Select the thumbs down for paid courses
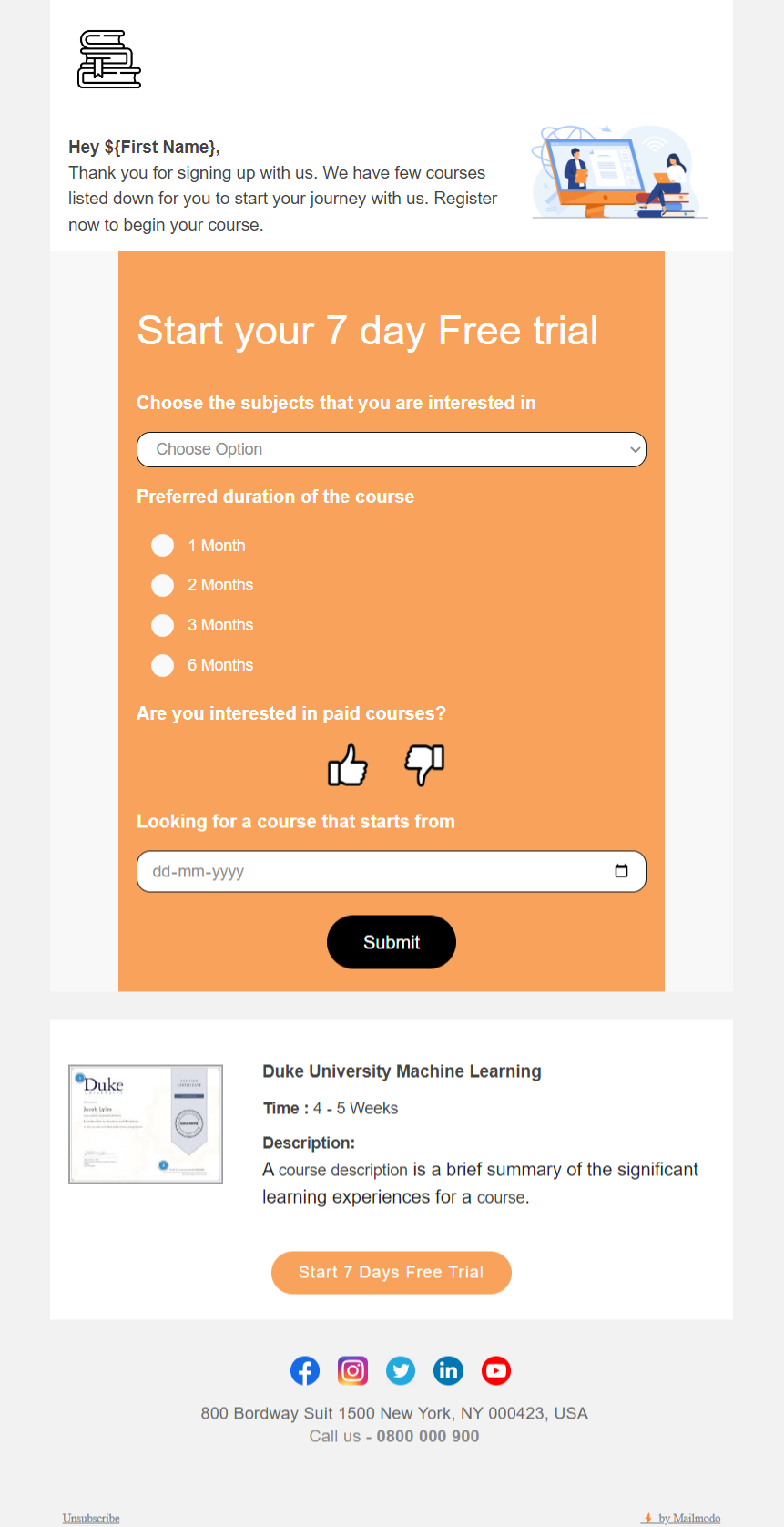The height and width of the screenshot is (1527, 784). coord(424,766)
